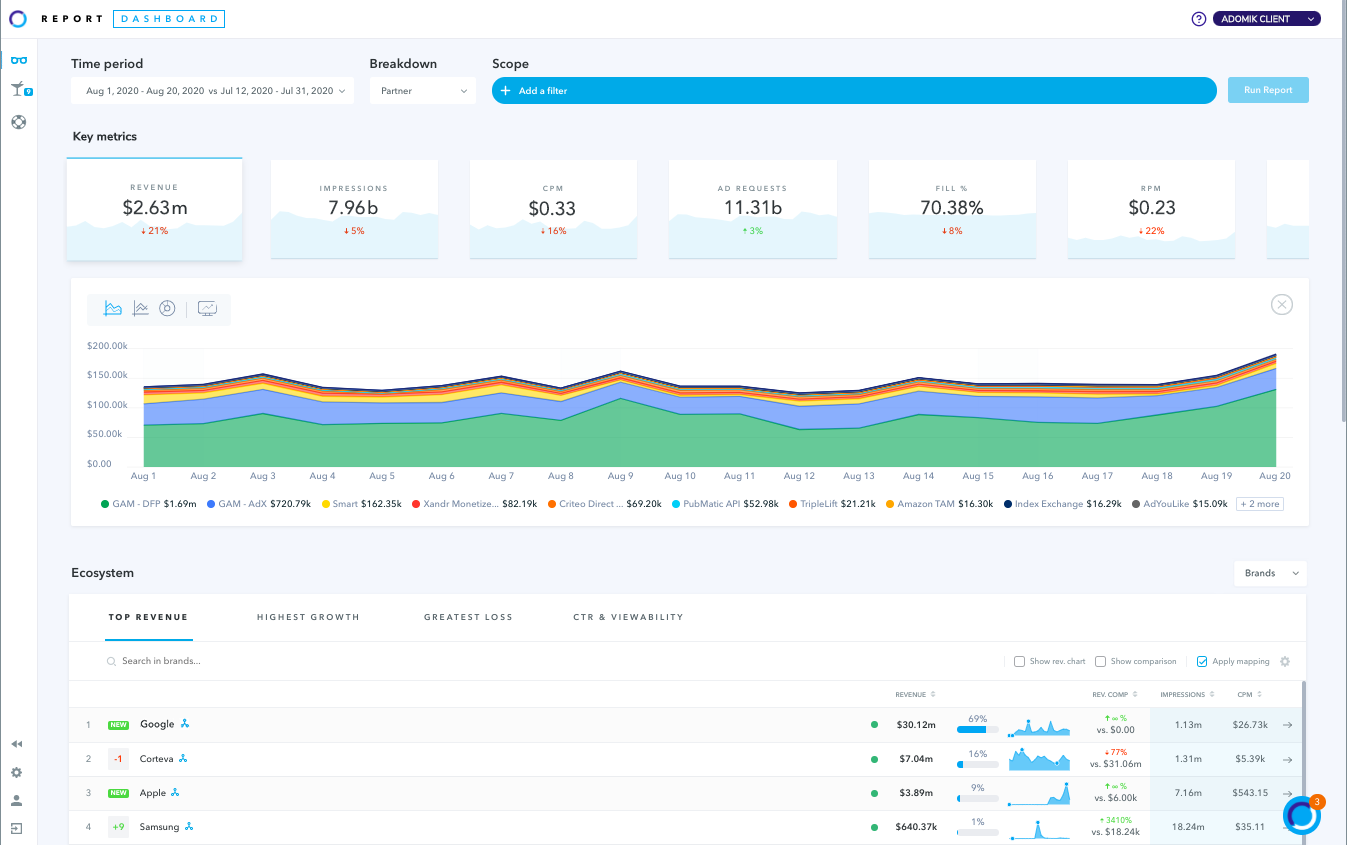This screenshot has width=1347, height=845.
Task: Click Google 69% revenue share bar
Action: point(978,730)
